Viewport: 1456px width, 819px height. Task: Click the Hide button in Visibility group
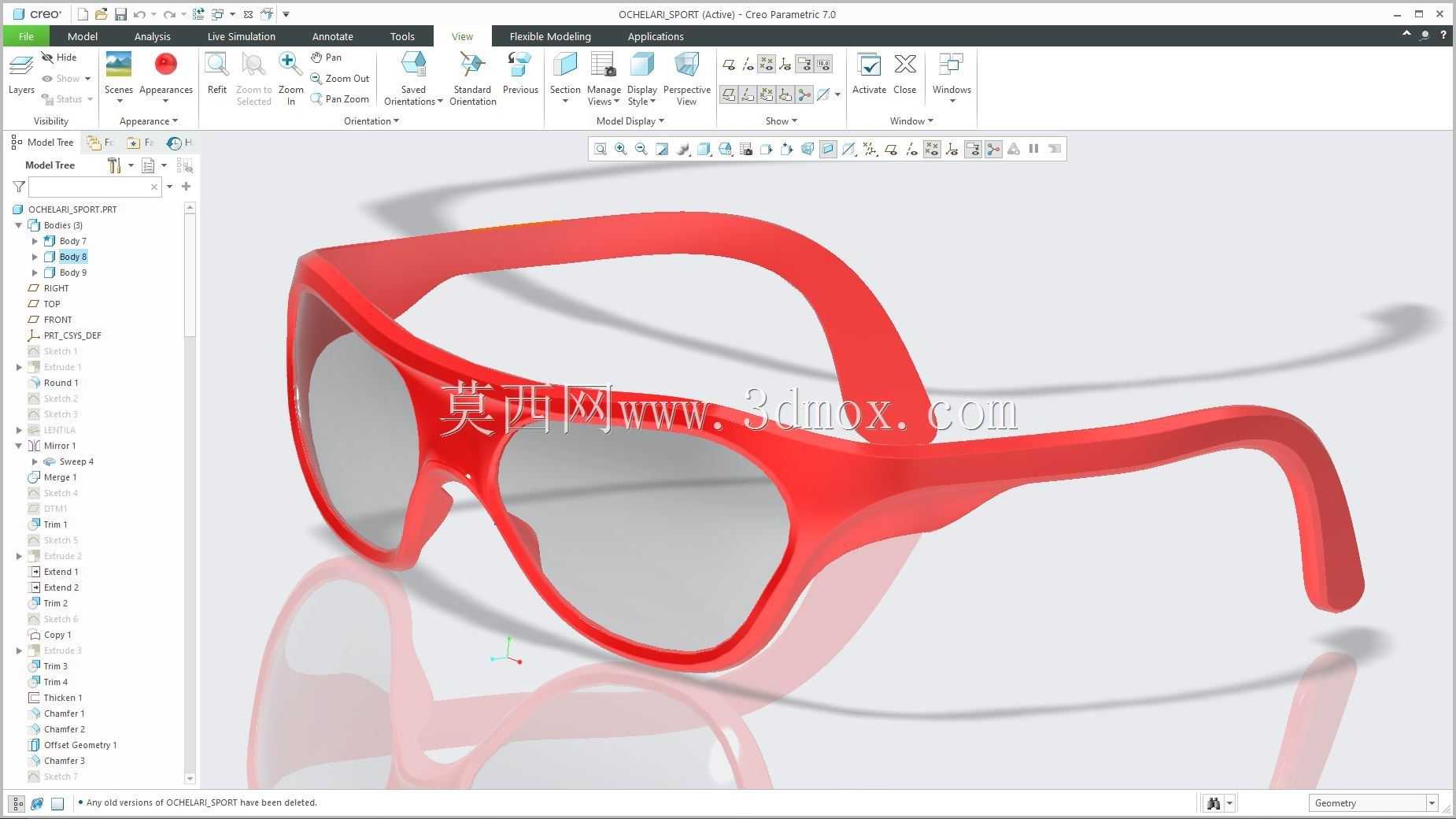[59, 57]
